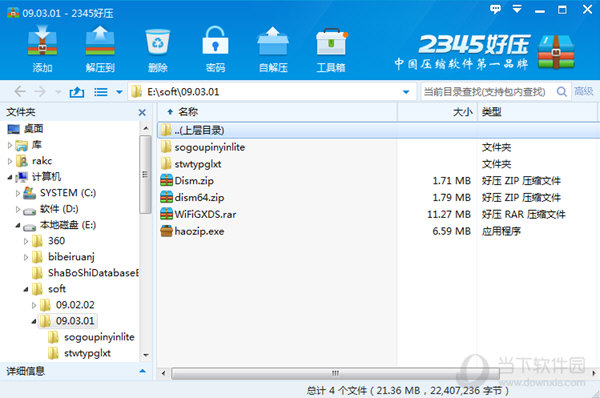Sort by the 类型 column header

pos(537,112)
